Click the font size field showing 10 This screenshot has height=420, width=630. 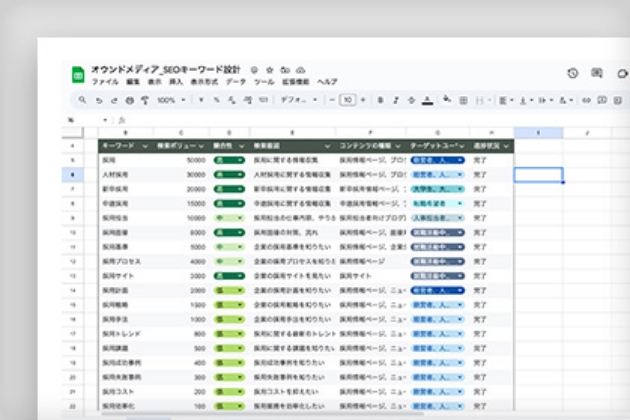(x=348, y=100)
